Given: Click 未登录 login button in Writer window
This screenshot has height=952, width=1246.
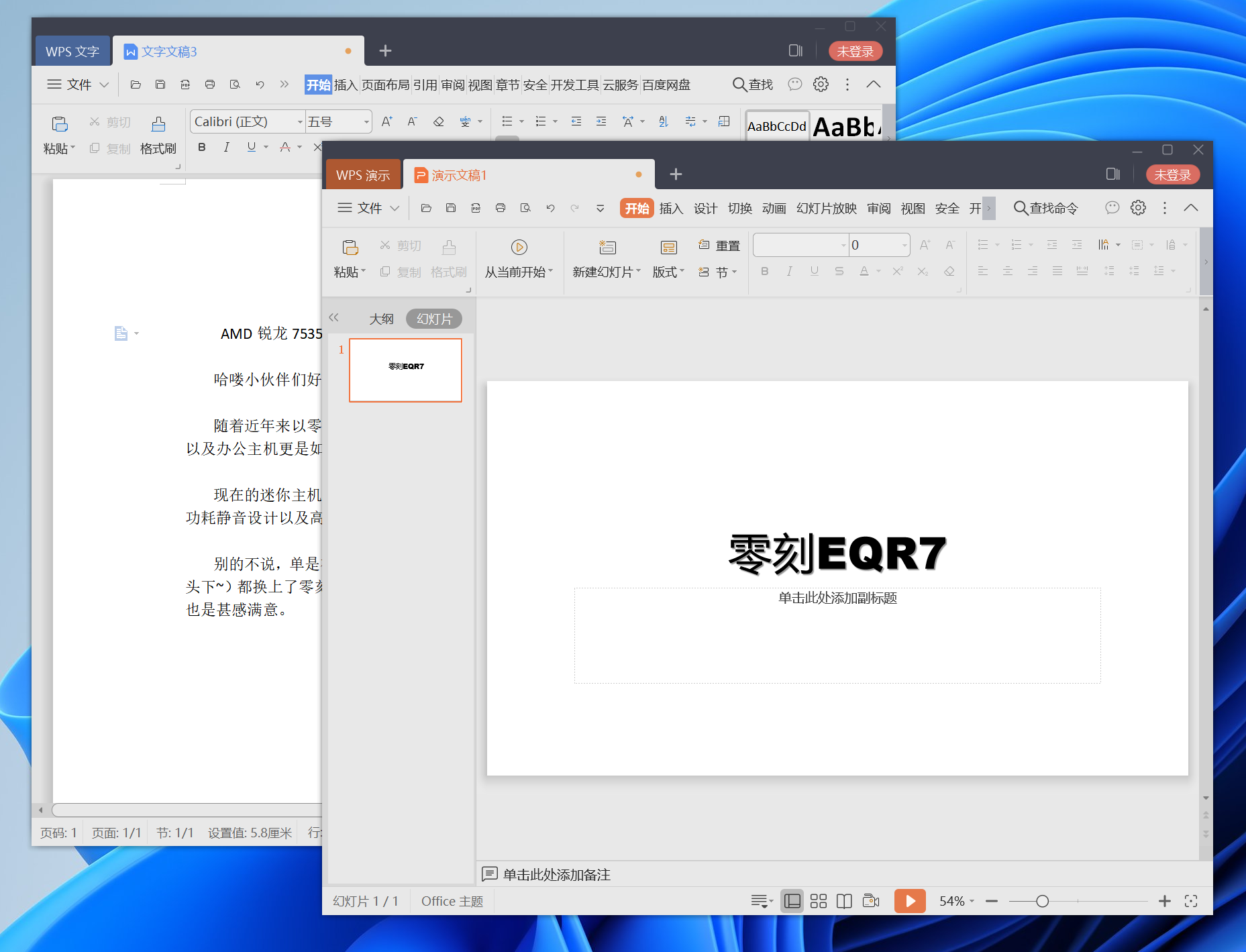Looking at the screenshot, I should 855,52.
